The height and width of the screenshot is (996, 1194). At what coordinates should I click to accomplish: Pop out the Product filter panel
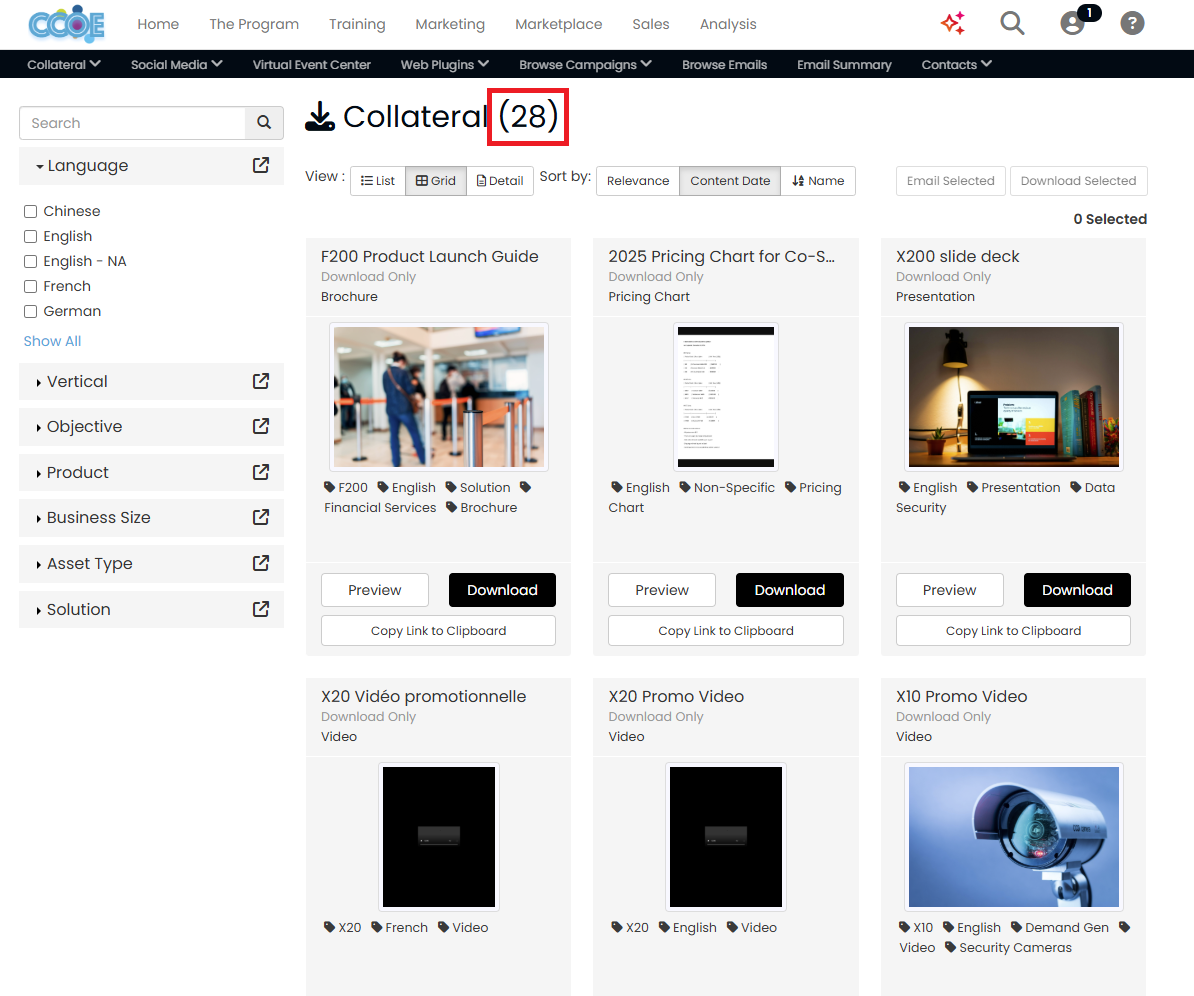tap(261, 472)
